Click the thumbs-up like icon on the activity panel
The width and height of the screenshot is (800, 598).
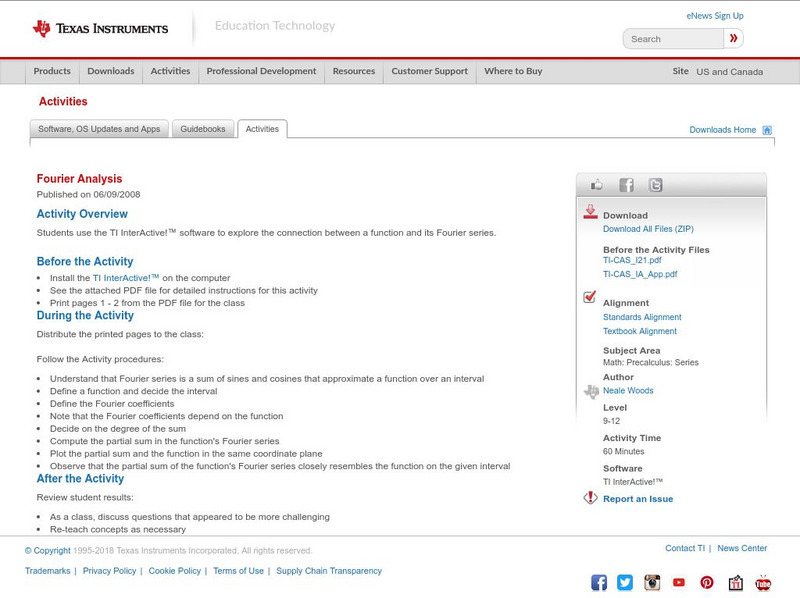pyautogui.click(x=596, y=184)
